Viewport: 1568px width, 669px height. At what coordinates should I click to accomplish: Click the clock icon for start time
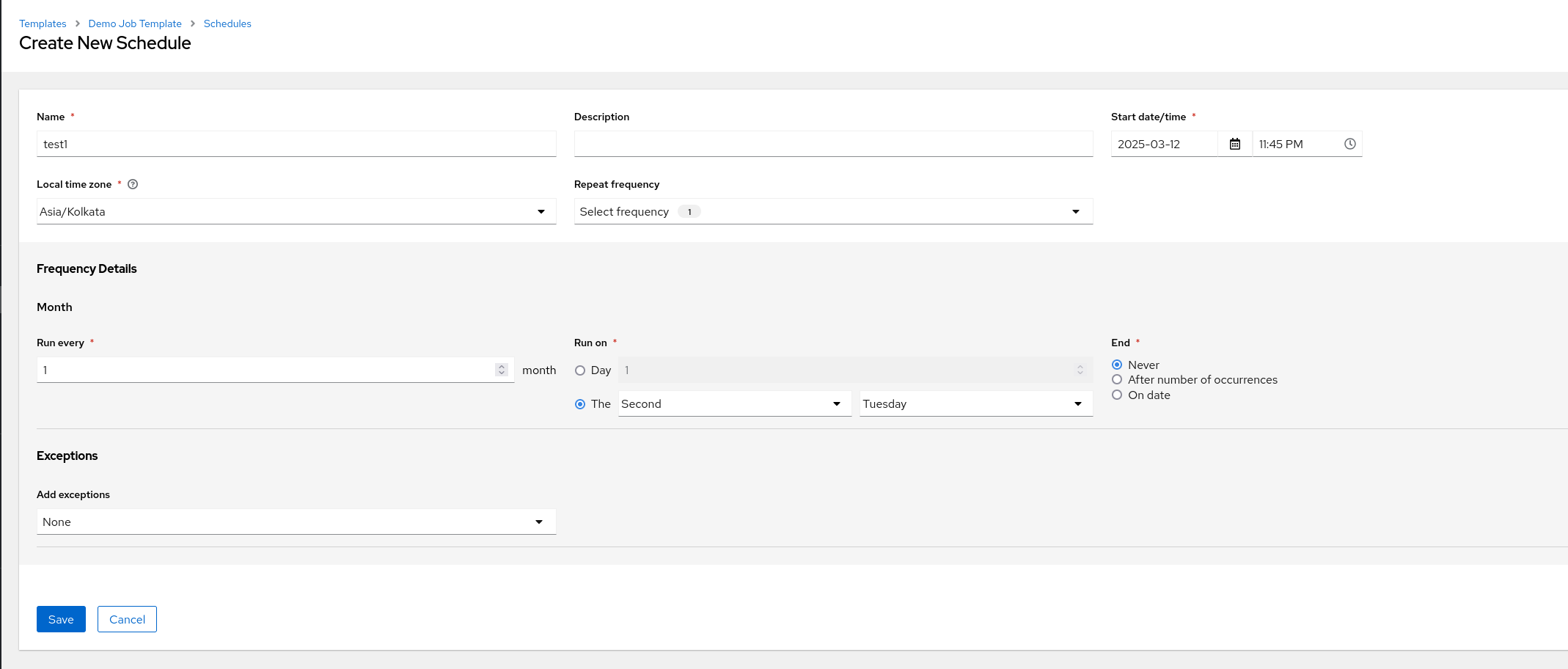point(1349,145)
